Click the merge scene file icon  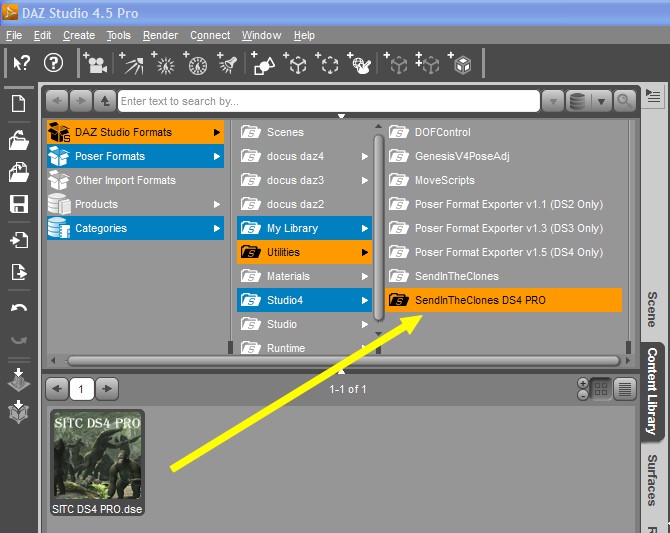pos(18,172)
